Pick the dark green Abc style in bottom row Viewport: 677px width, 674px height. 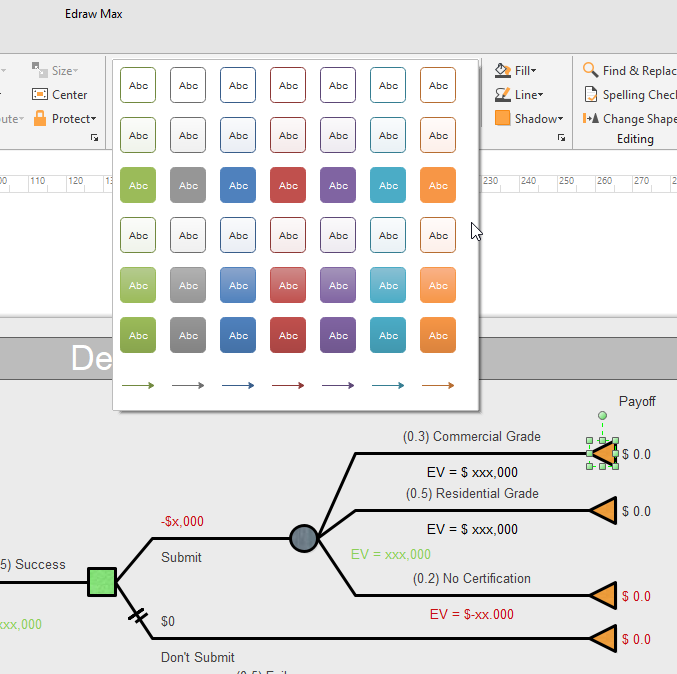coord(138,335)
